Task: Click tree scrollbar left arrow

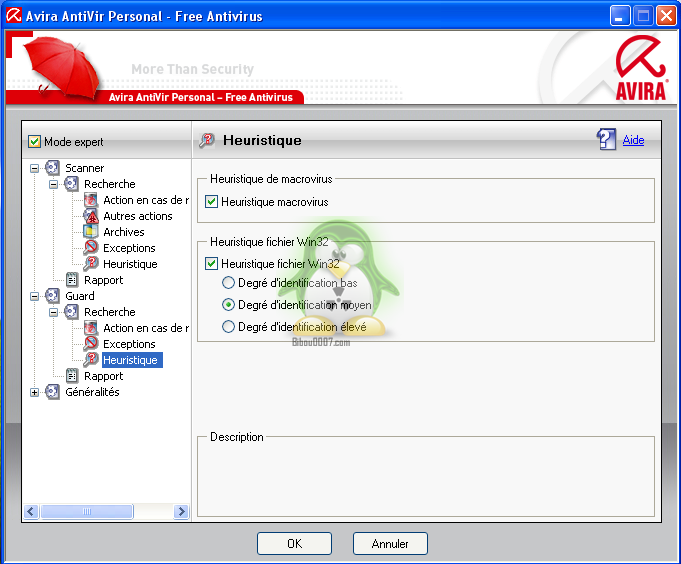Action: tap(30, 511)
